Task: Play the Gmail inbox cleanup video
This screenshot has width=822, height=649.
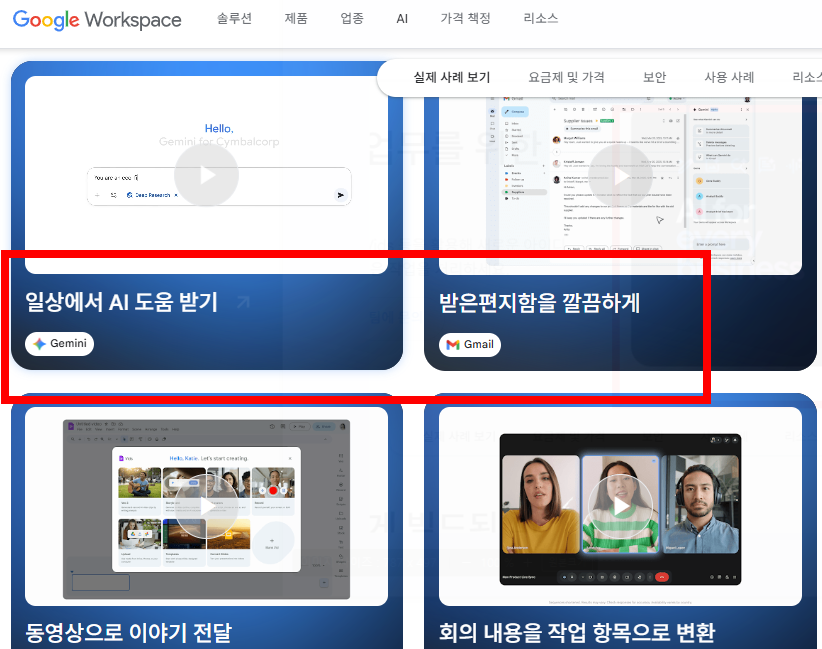Action: pyautogui.click(x=620, y=177)
